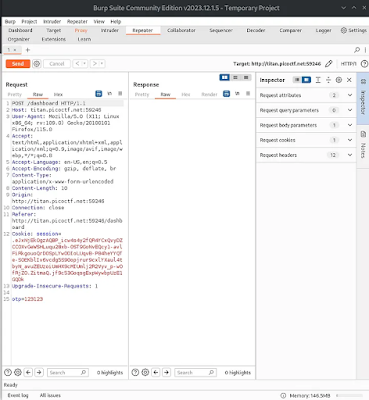369x400 pixels.
Task: Open Event log
Action: pyautogui.click(x=18, y=395)
